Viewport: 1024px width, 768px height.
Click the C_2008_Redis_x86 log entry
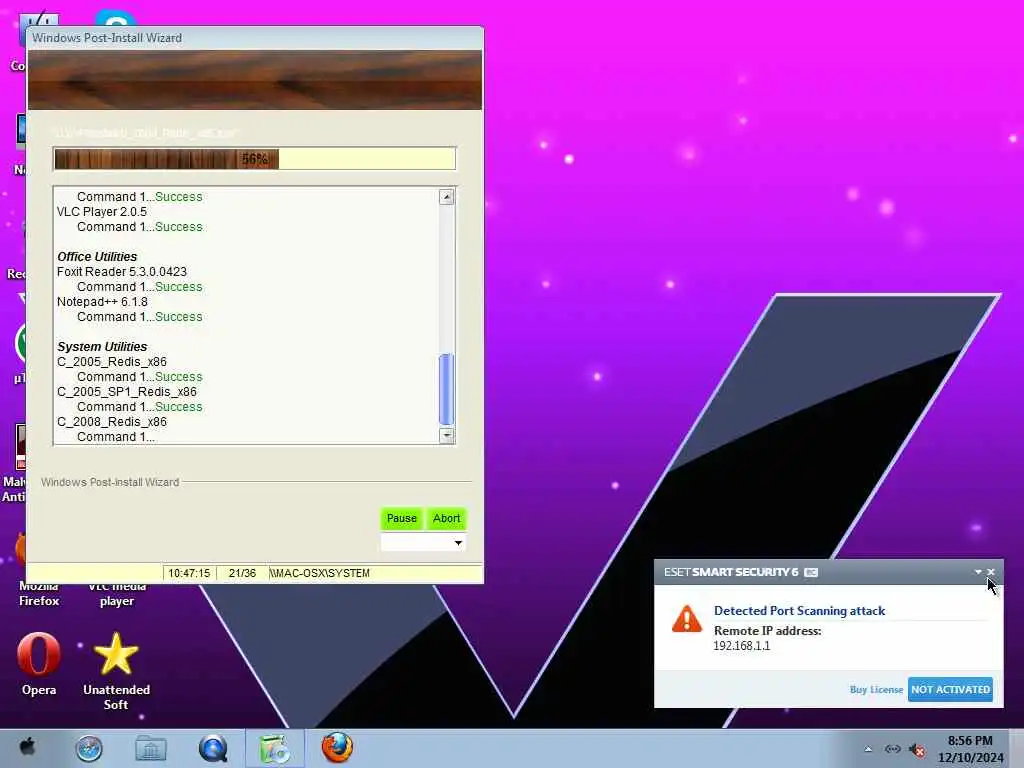pyautogui.click(x=112, y=422)
